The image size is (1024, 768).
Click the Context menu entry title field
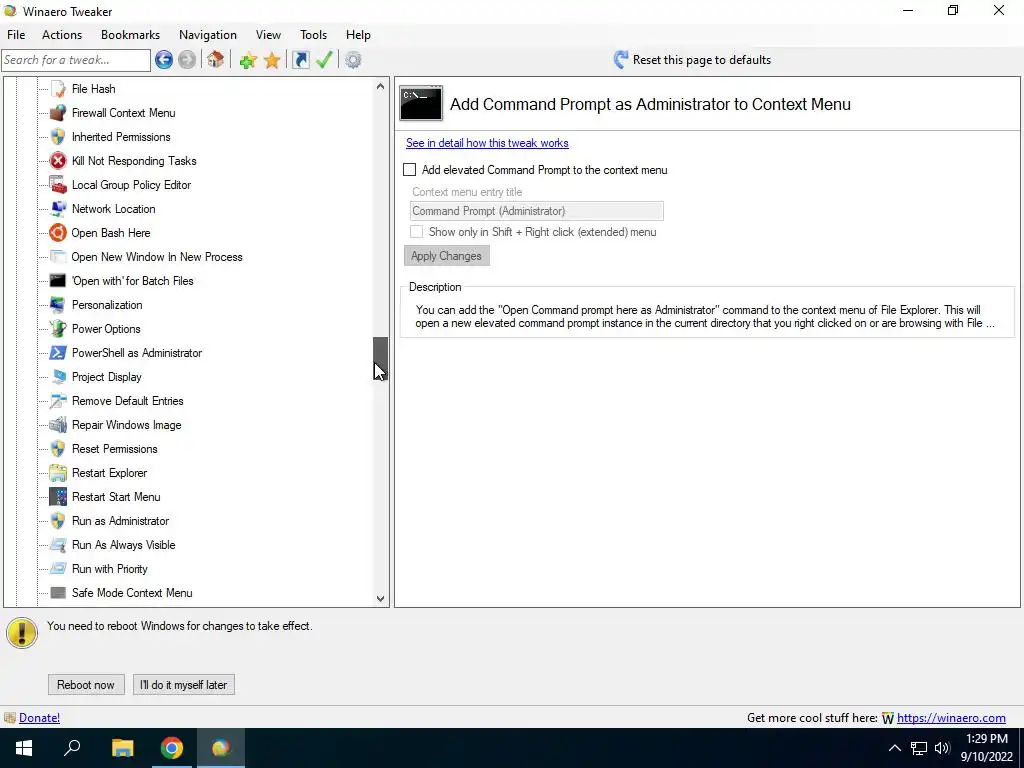pyautogui.click(x=537, y=211)
